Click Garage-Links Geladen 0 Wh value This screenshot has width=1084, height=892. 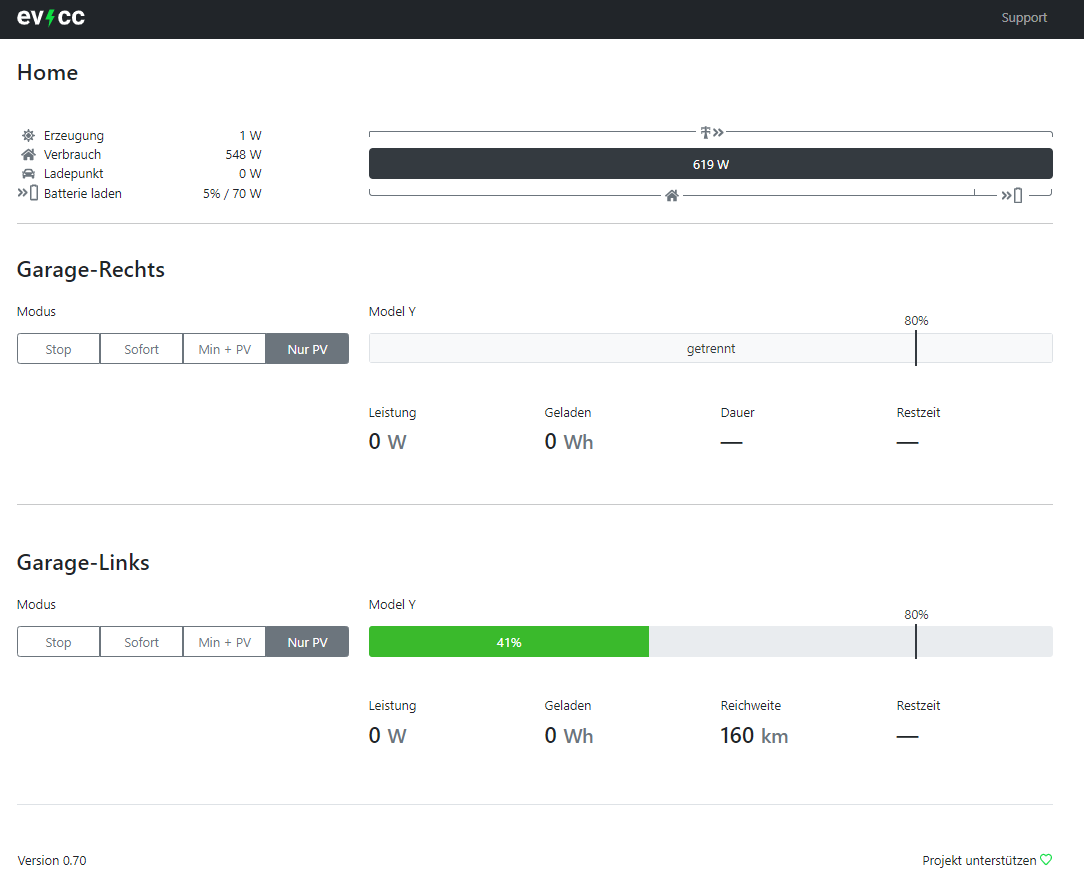pos(569,735)
